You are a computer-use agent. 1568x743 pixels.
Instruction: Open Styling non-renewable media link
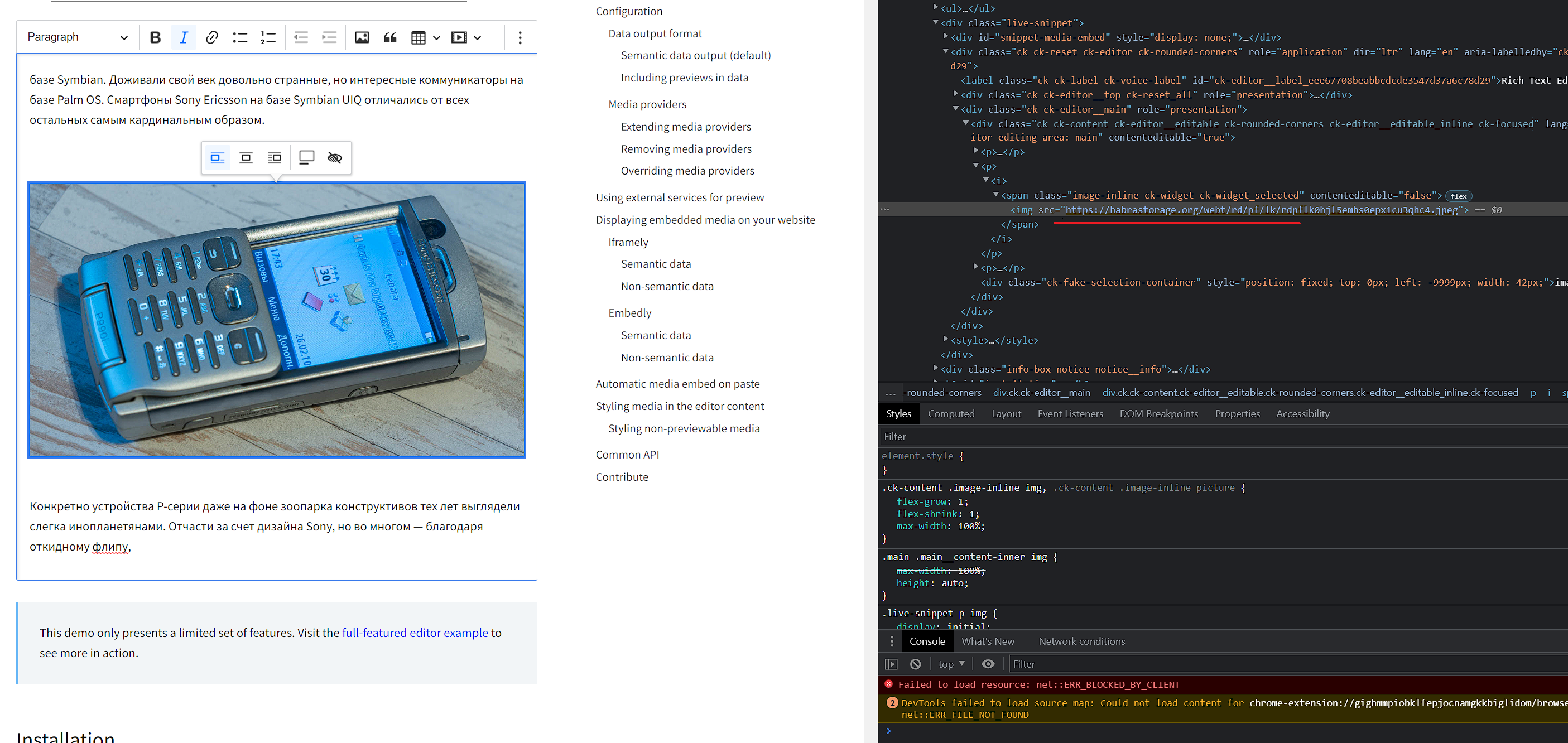[684, 428]
